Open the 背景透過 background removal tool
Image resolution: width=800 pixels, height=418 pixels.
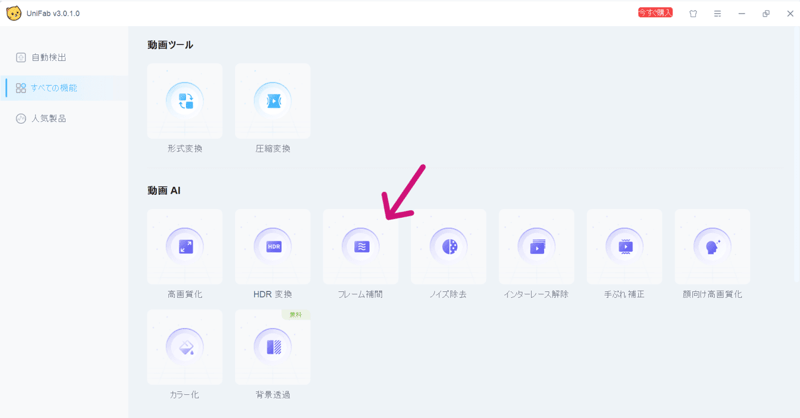[273, 347]
